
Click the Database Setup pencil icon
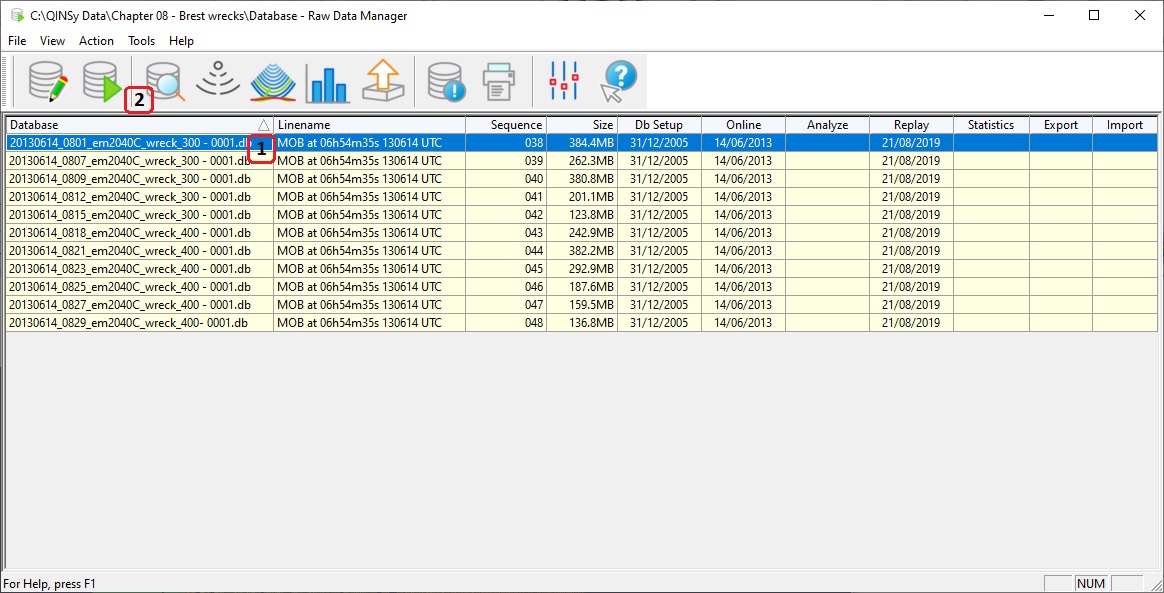pos(47,81)
